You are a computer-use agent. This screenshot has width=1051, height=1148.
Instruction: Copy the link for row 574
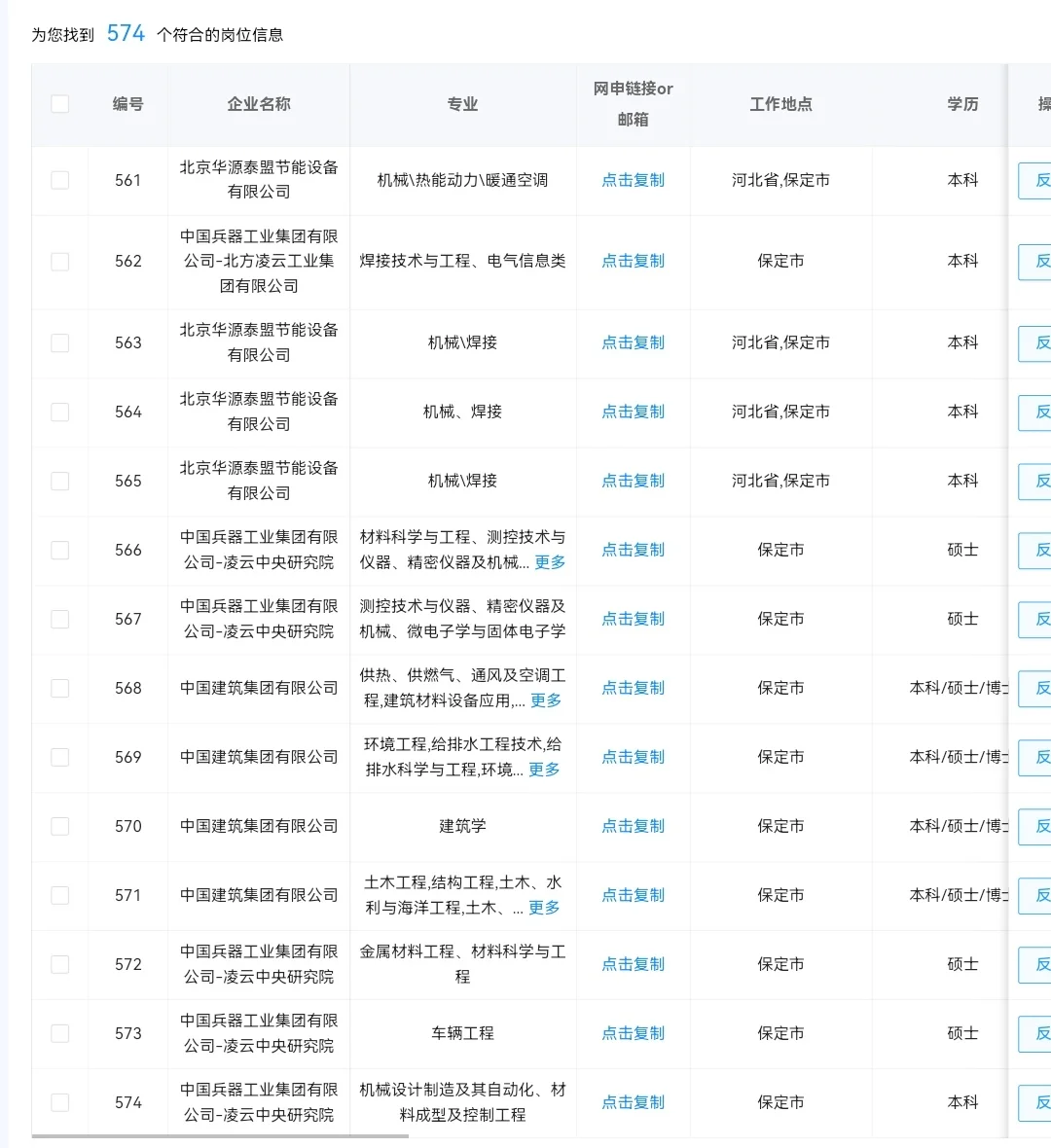coord(633,1102)
